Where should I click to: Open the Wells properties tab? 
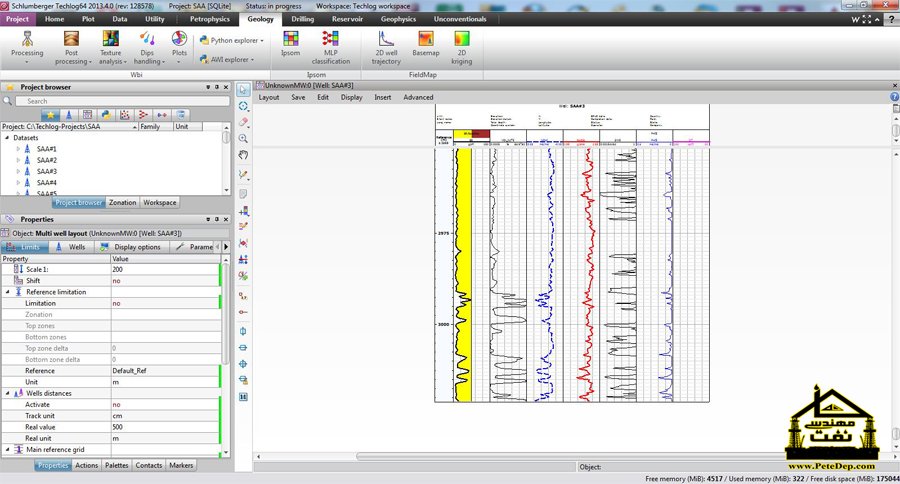[x=71, y=247]
